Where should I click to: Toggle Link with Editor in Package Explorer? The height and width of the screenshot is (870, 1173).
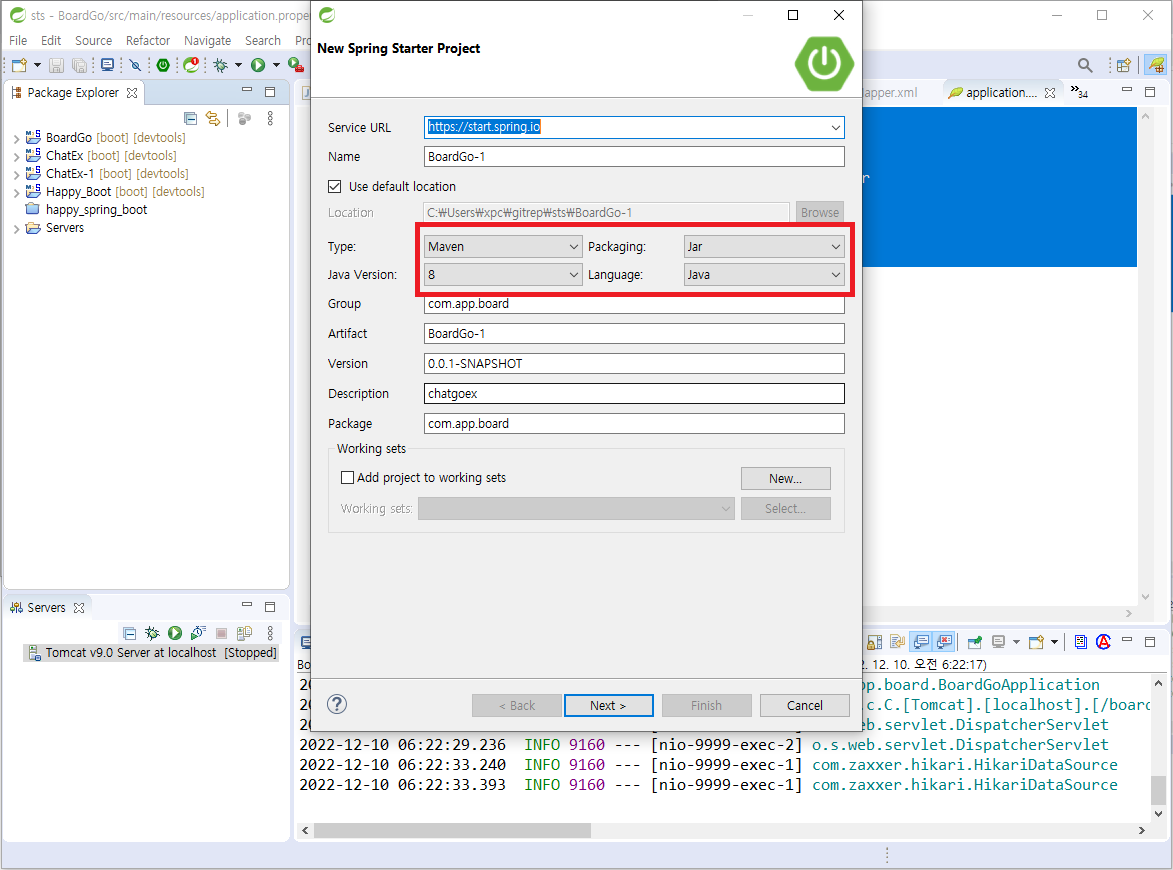click(213, 118)
